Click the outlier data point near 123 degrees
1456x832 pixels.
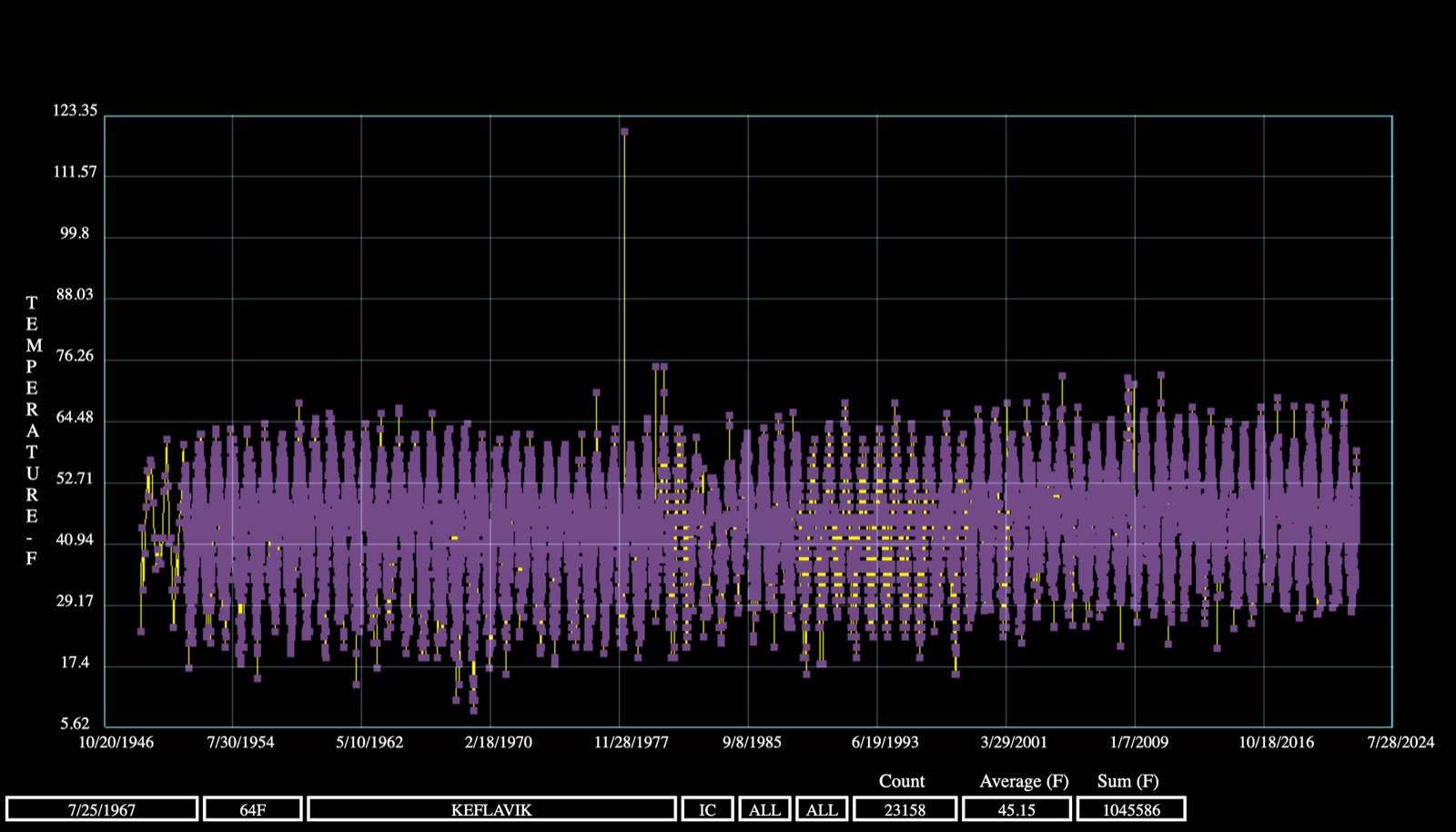coord(624,132)
